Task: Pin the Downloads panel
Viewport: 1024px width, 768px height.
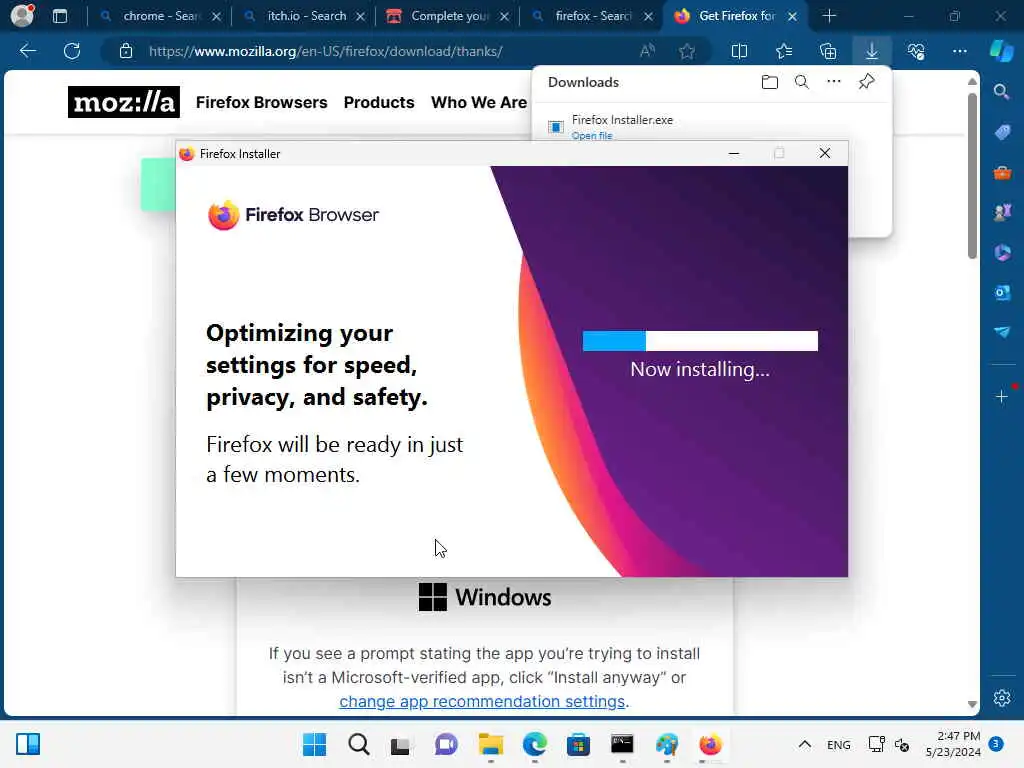Action: point(867,82)
